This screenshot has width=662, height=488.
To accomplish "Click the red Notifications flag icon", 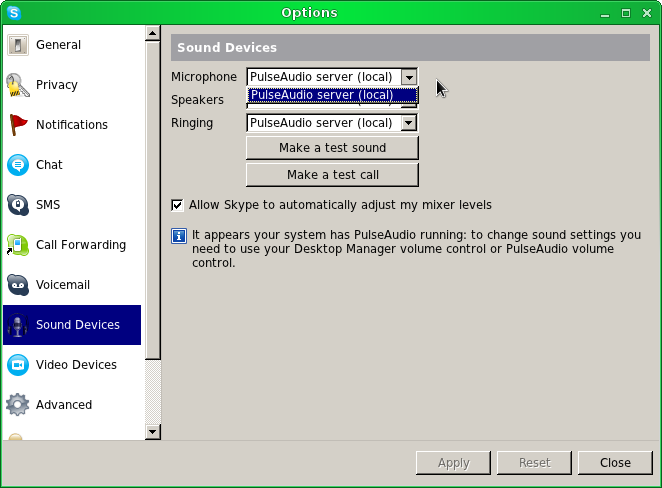I will [18, 125].
